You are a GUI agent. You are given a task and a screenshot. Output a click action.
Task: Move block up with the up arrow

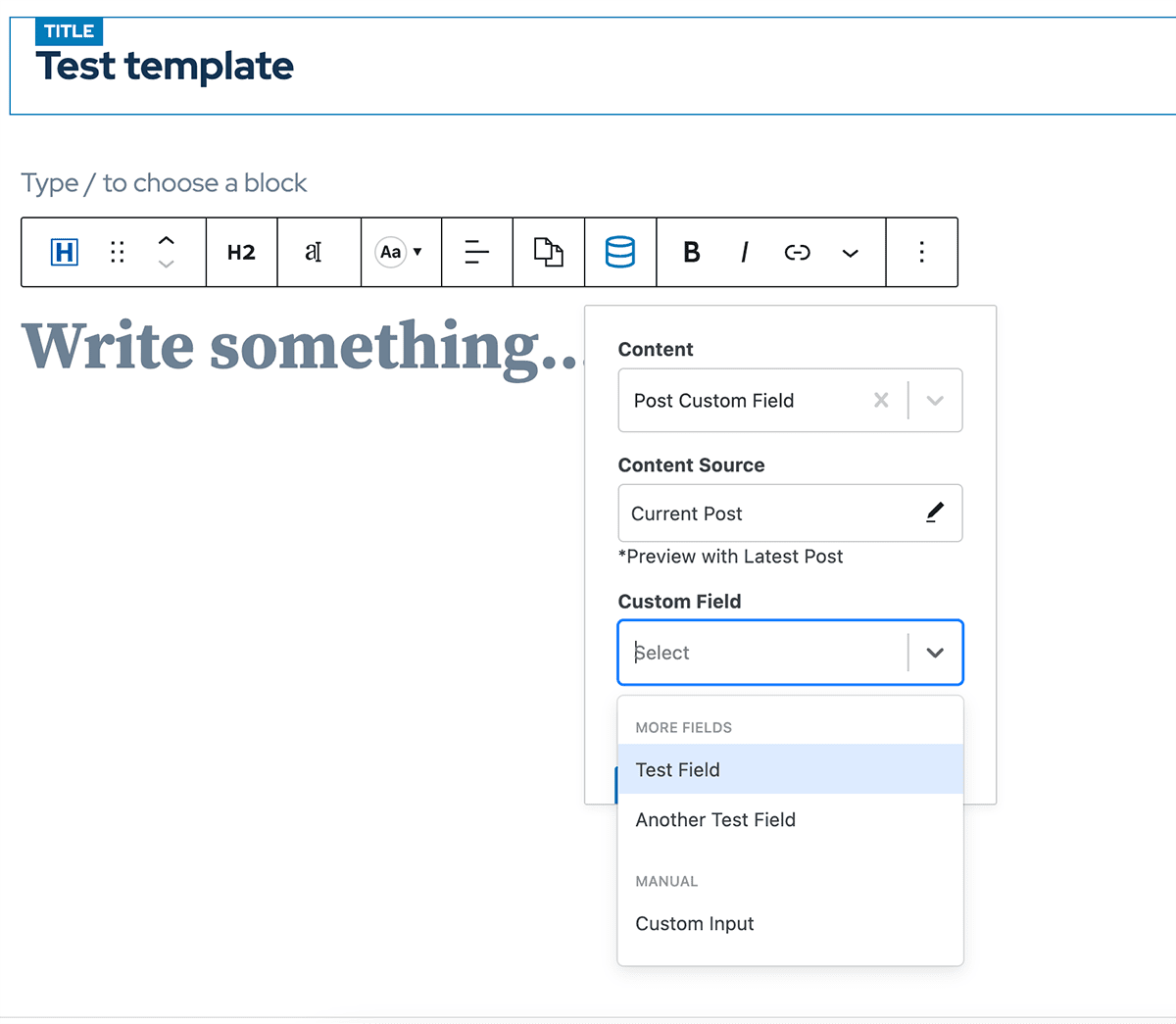167,240
